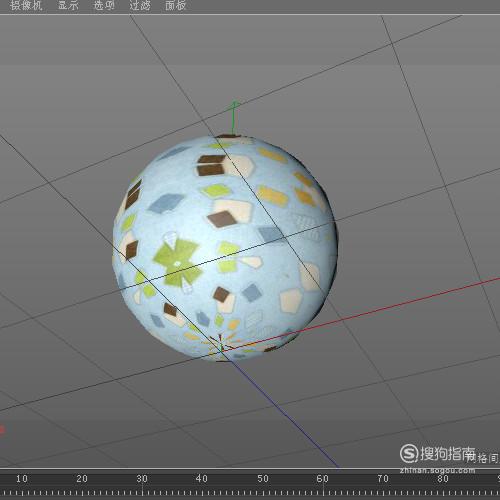The height and width of the screenshot is (500, 500).
Task: Jump to frame 50 on the timeline
Action: [263, 479]
